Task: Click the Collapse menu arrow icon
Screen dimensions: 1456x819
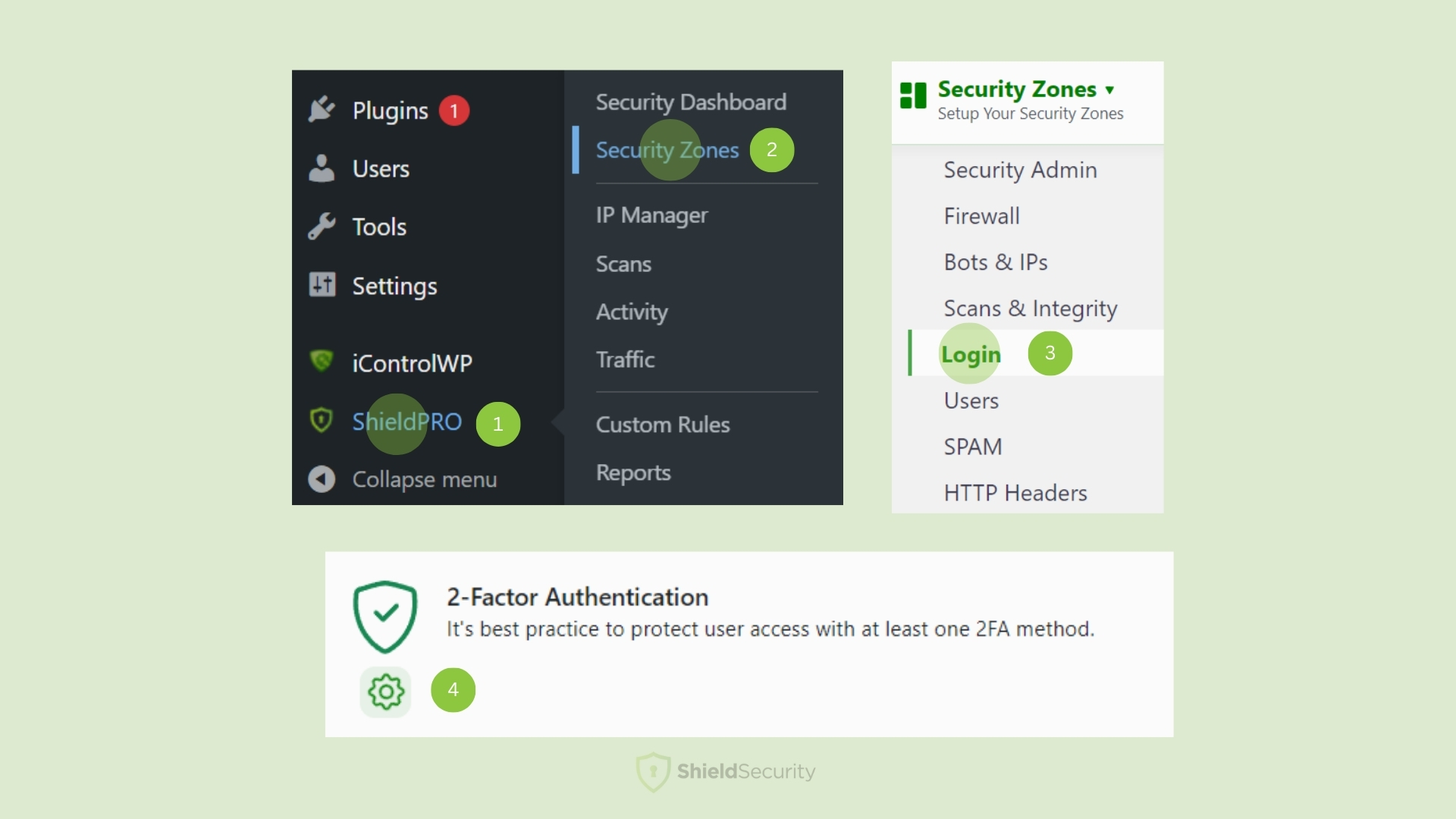Action: pyautogui.click(x=322, y=479)
